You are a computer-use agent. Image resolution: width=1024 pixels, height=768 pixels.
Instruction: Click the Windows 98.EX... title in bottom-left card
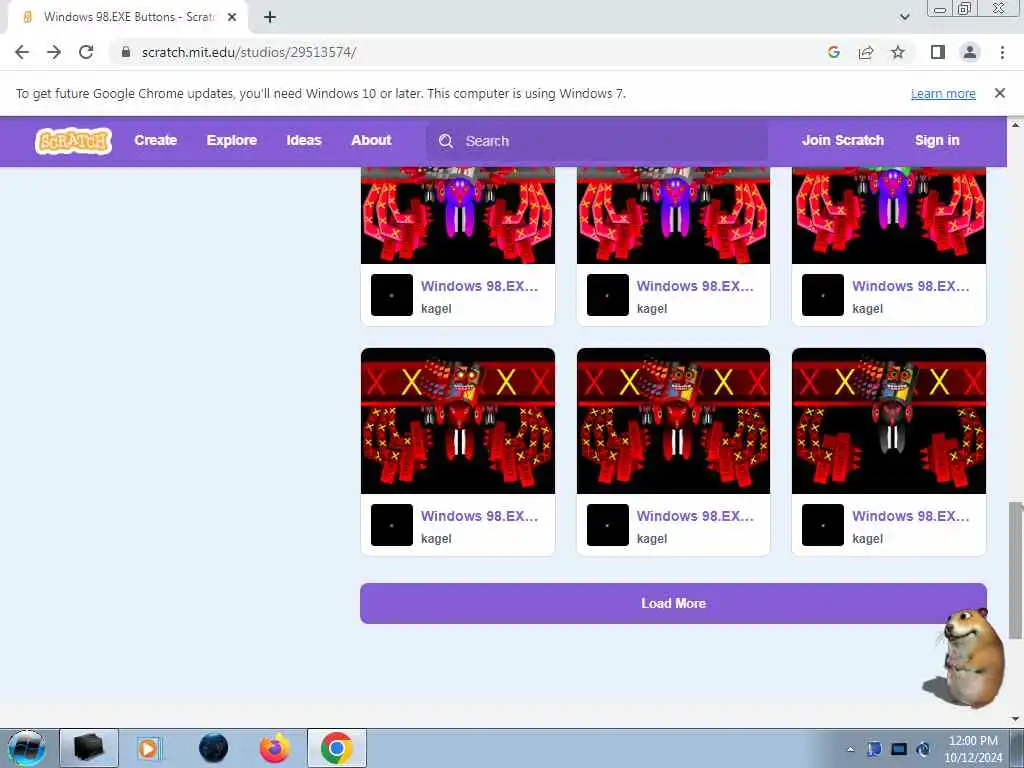coord(479,516)
